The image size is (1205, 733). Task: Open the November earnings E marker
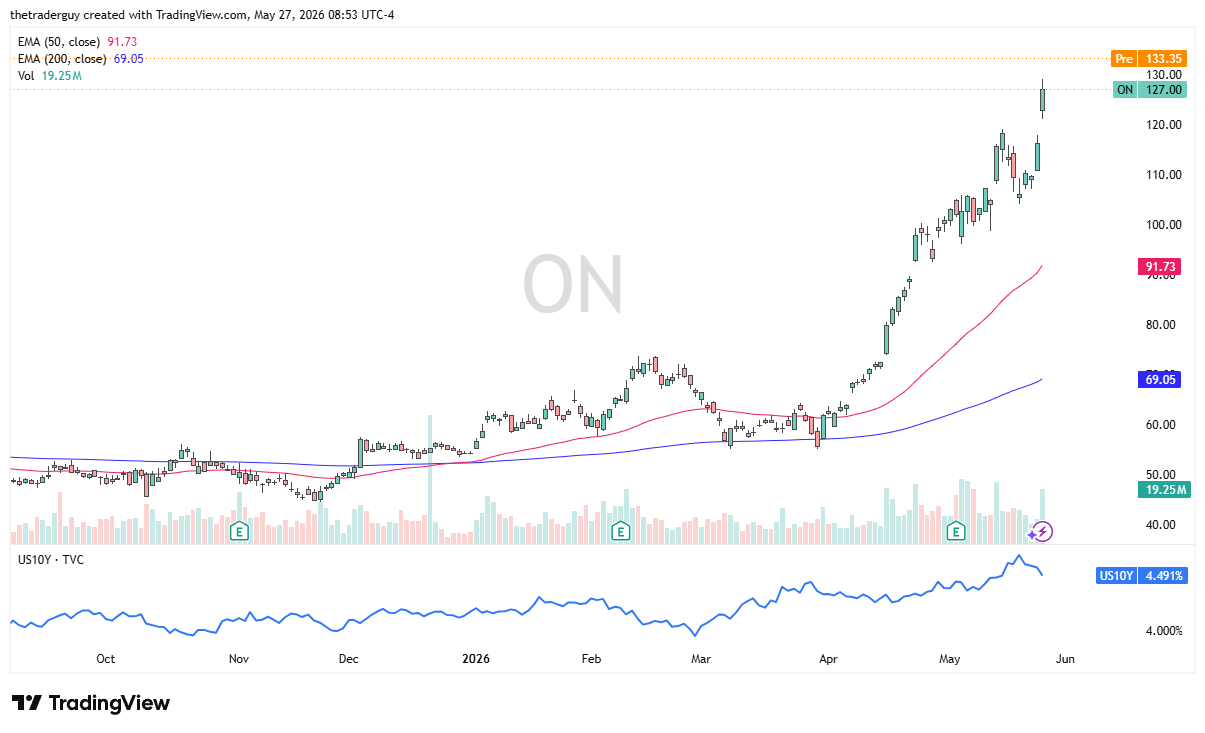pyautogui.click(x=239, y=531)
